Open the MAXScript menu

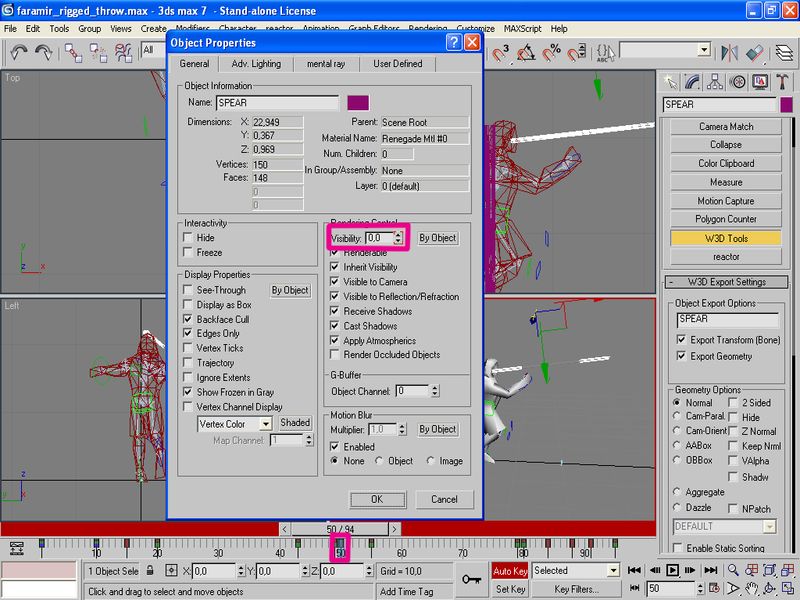click(522, 29)
